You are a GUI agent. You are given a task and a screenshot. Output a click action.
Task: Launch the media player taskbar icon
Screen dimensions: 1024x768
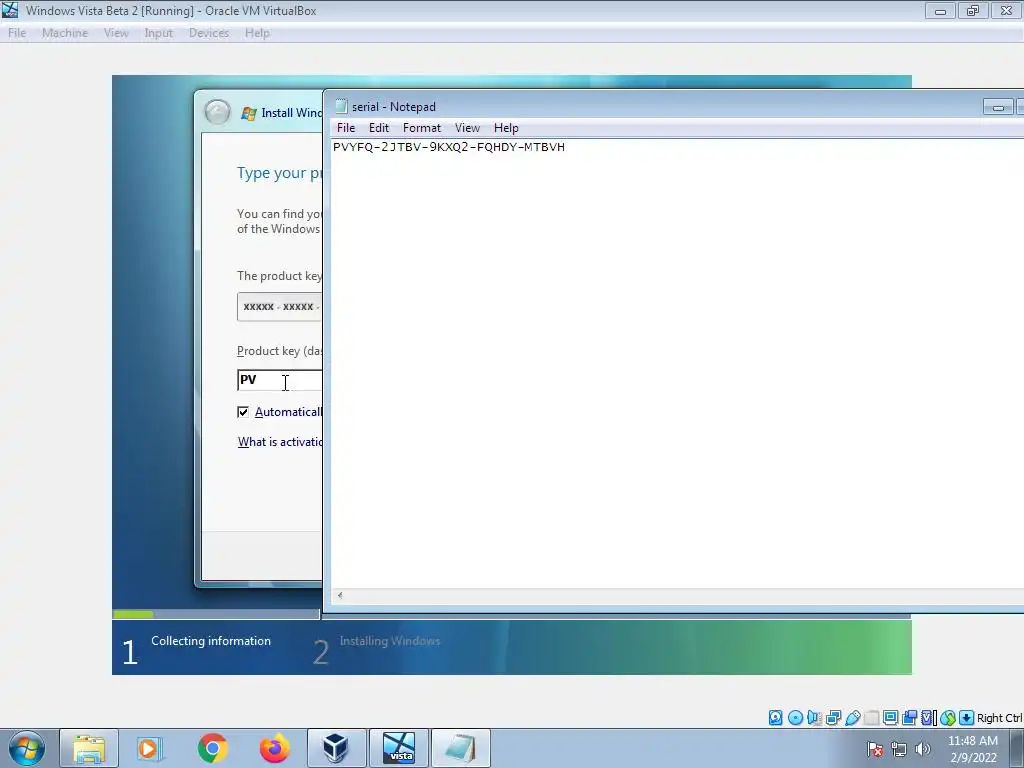pyautogui.click(x=150, y=748)
